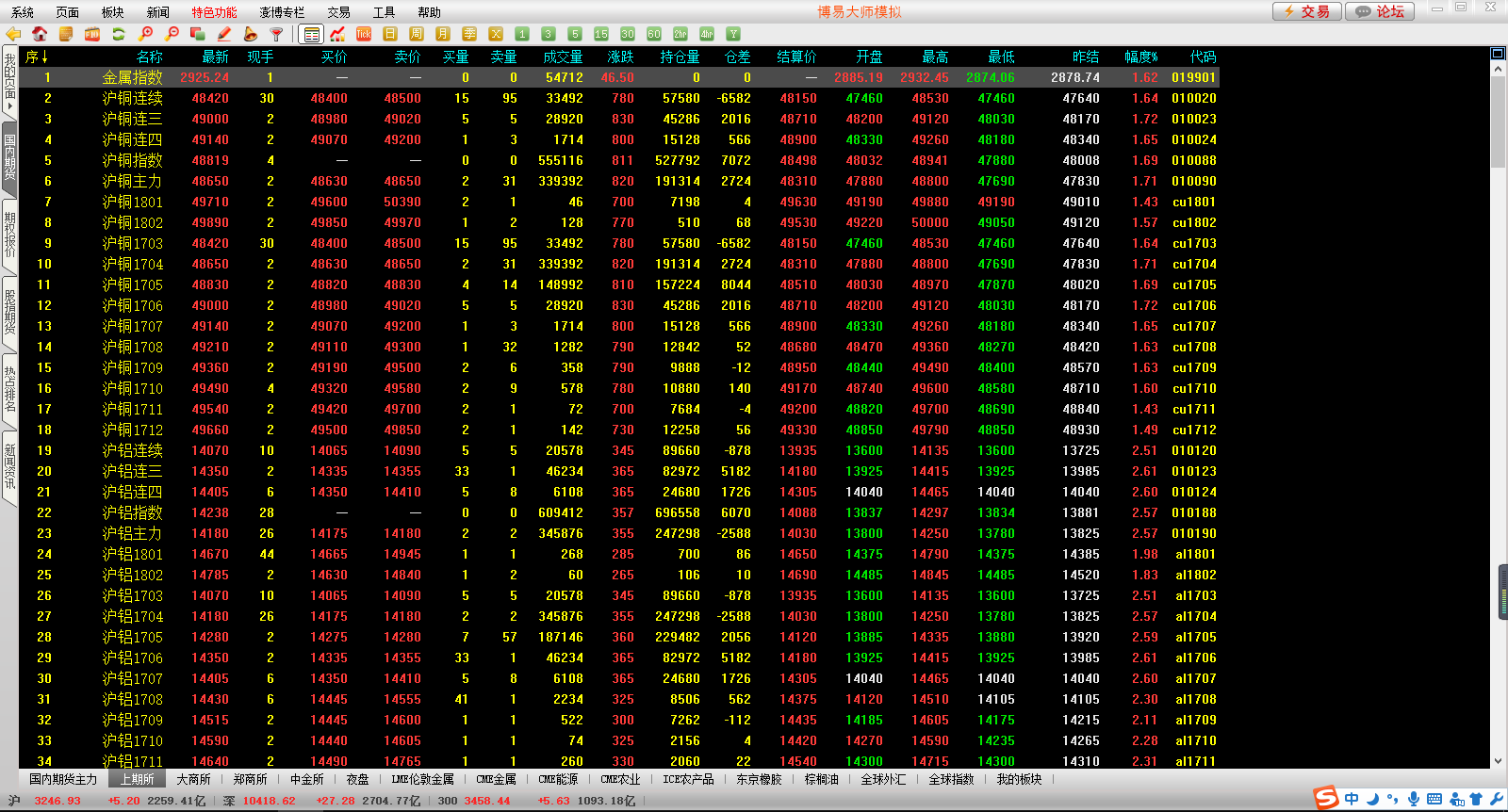The image size is (1508, 812).
Task: Select the 沪铜主力 row in the list
Action: (132, 181)
